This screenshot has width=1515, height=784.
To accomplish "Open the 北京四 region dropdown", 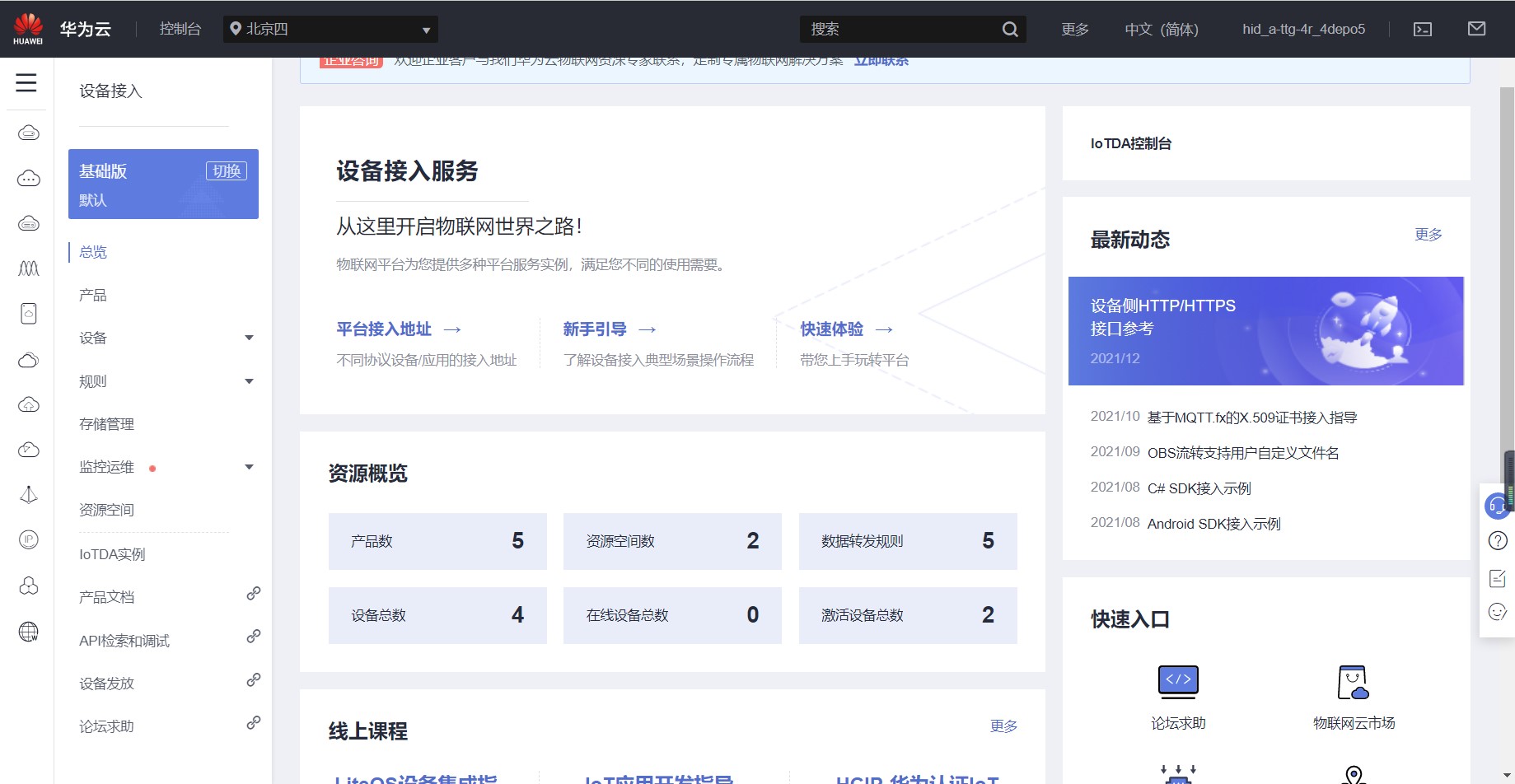I will [330, 30].
